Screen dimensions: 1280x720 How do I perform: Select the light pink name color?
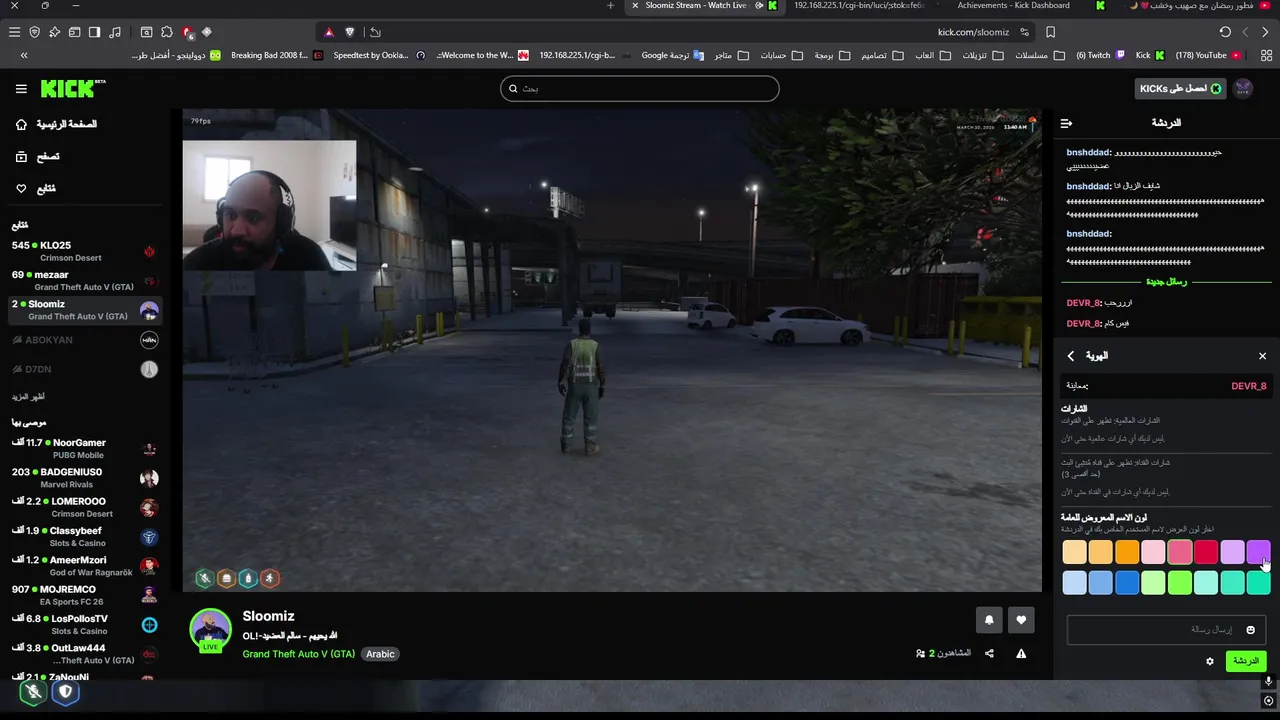pos(1153,552)
